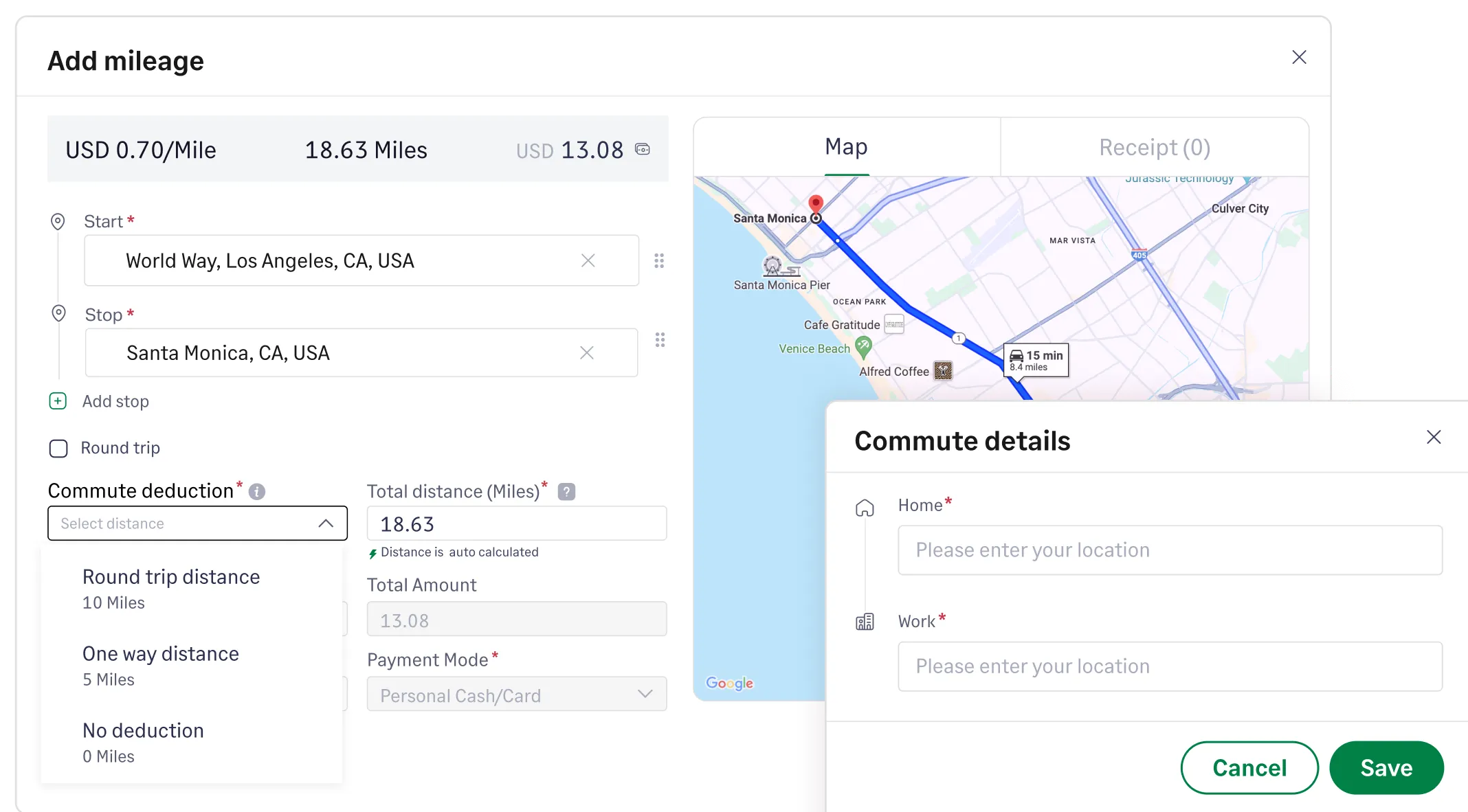The width and height of the screenshot is (1468, 812).
Task: Cancel the Commute details dialog
Action: click(1249, 767)
